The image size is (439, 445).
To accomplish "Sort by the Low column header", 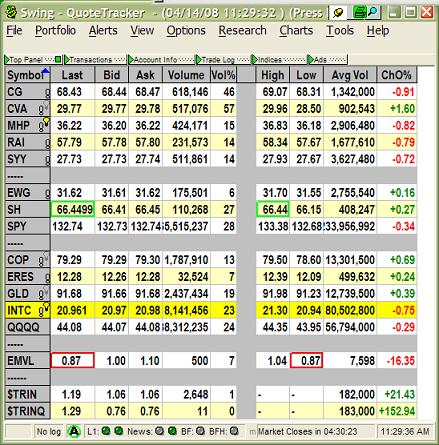I will click(x=306, y=75).
